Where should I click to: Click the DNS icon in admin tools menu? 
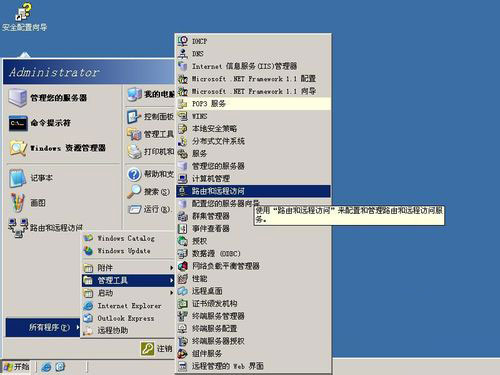pyautogui.click(x=183, y=53)
